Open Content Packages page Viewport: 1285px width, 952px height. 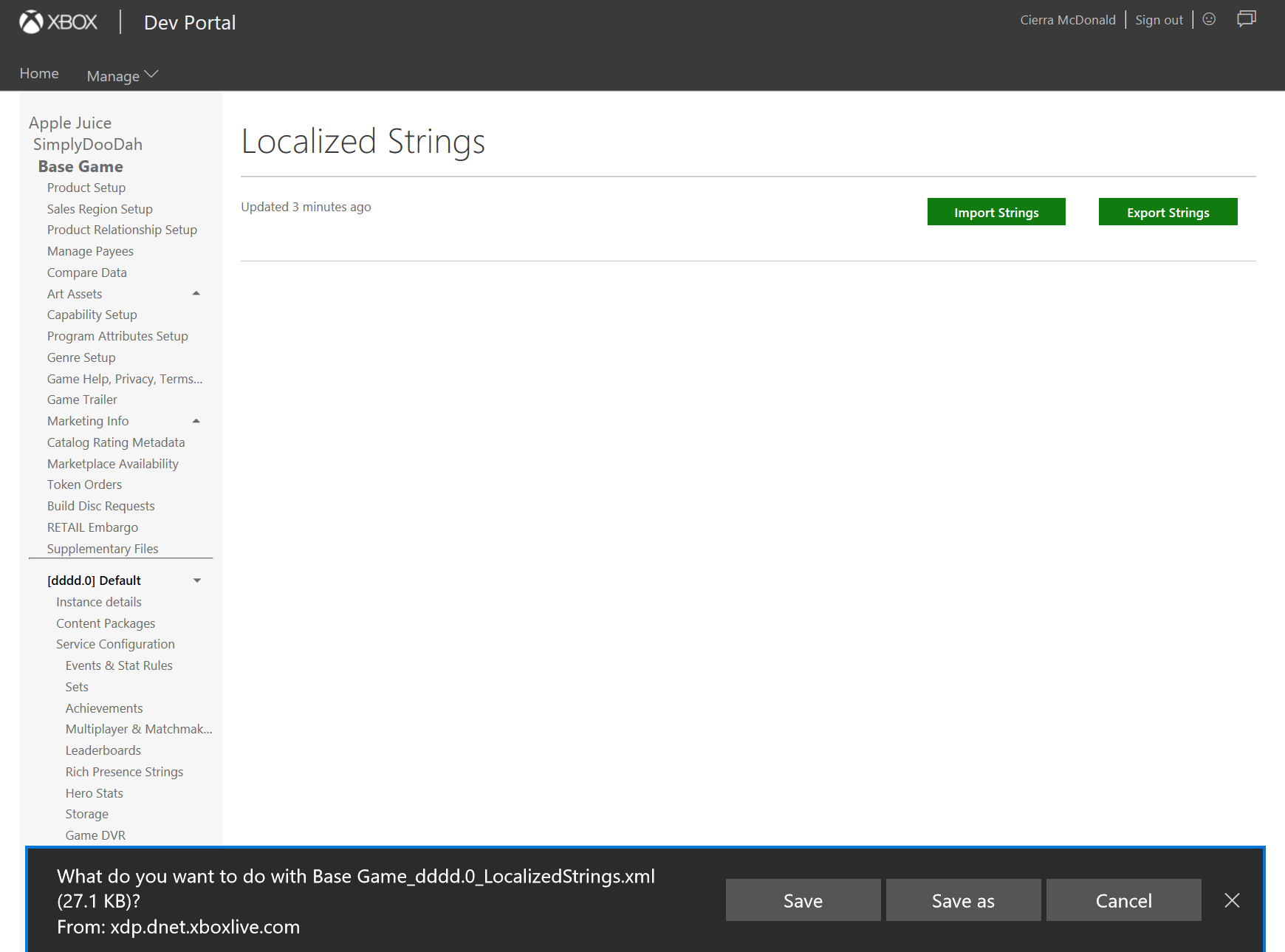point(106,623)
